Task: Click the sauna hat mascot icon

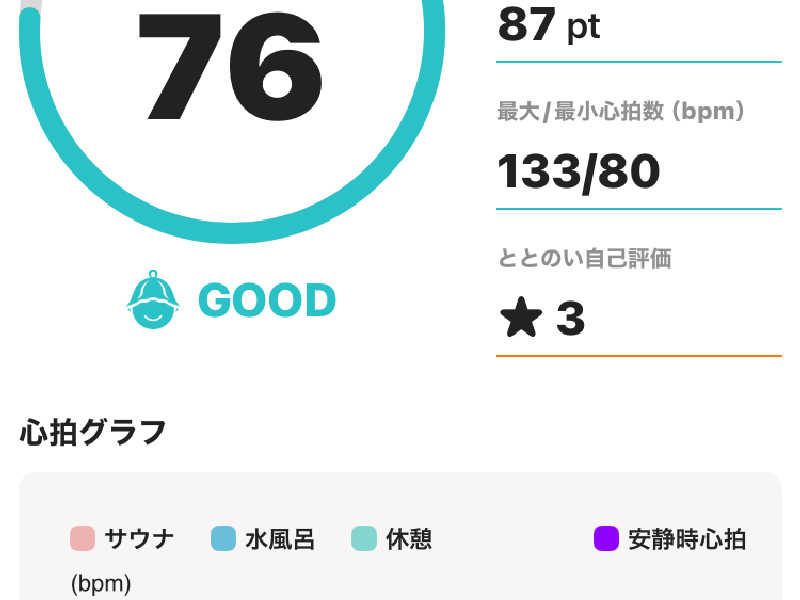Action: (x=153, y=299)
